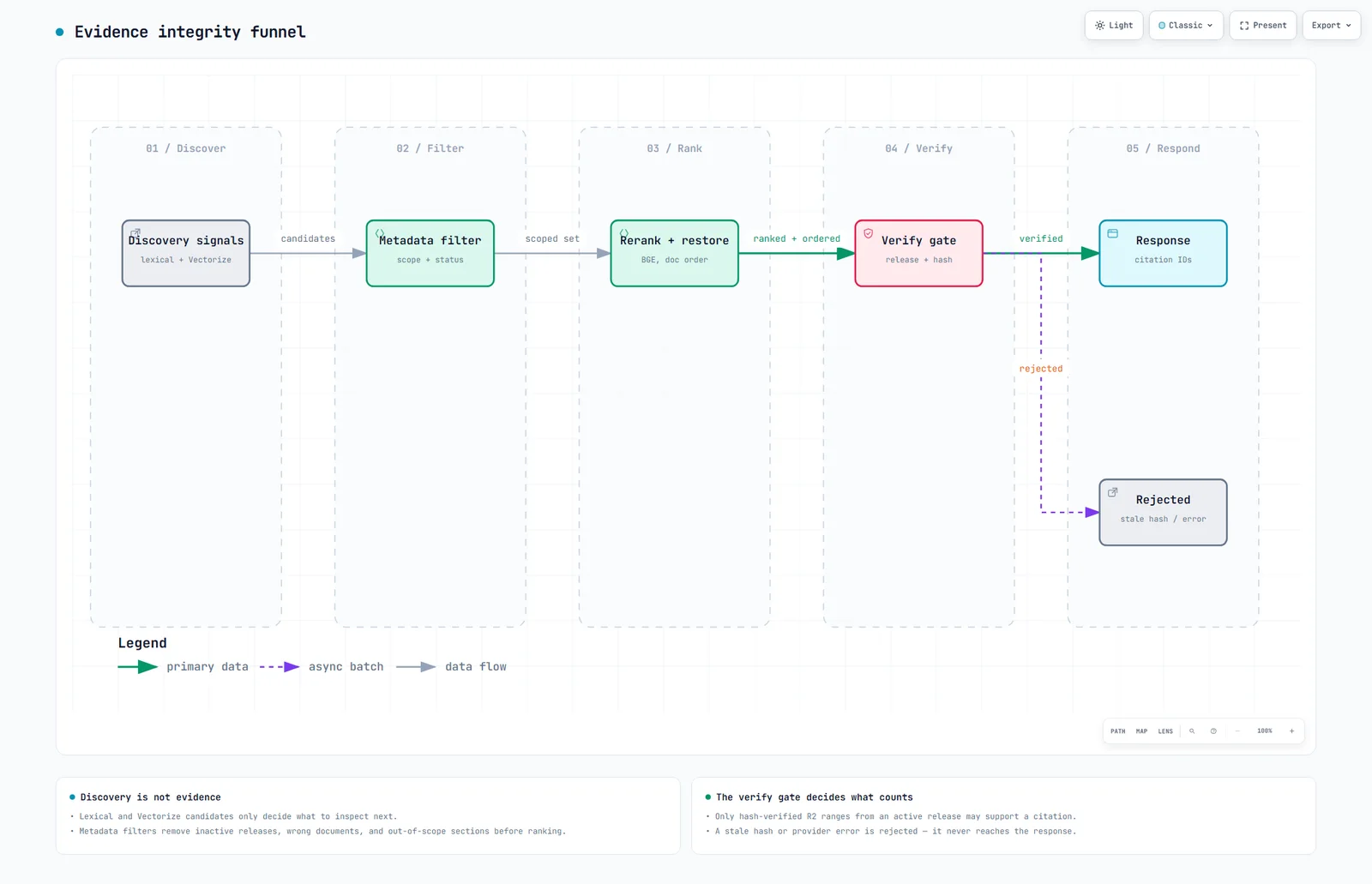The height and width of the screenshot is (884, 1372).
Task: Switch on the PATH view mode
Action: (x=1117, y=731)
